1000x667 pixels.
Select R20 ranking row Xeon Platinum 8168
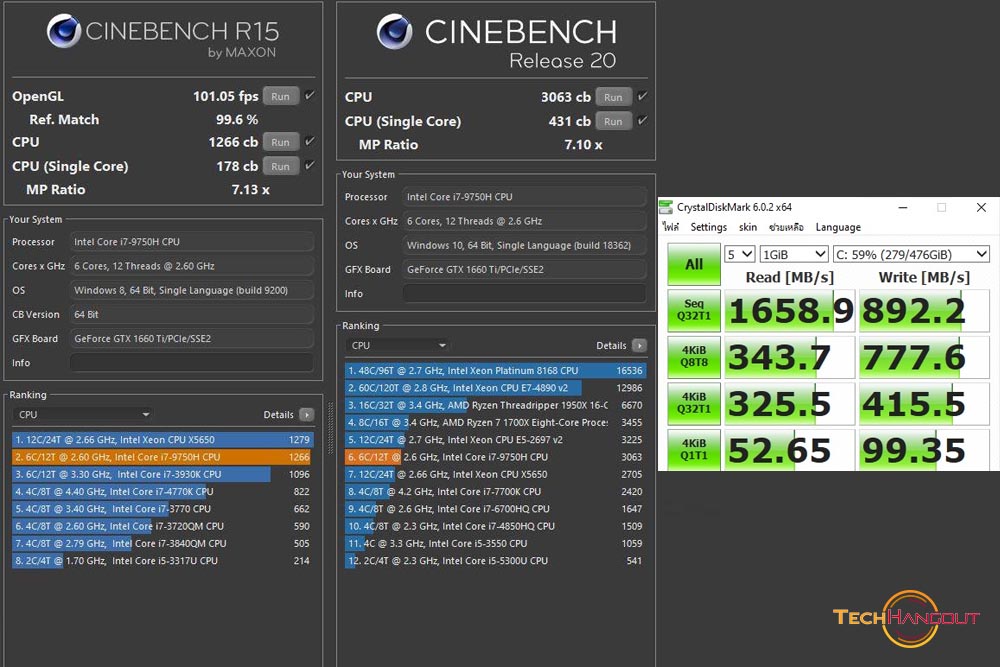pyautogui.click(x=496, y=370)
